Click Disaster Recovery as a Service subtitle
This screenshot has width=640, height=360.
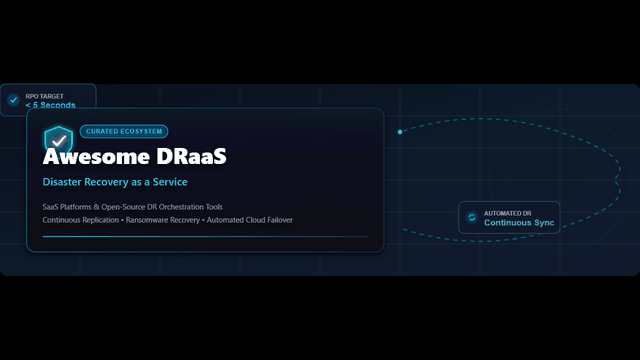coord(115,182)
